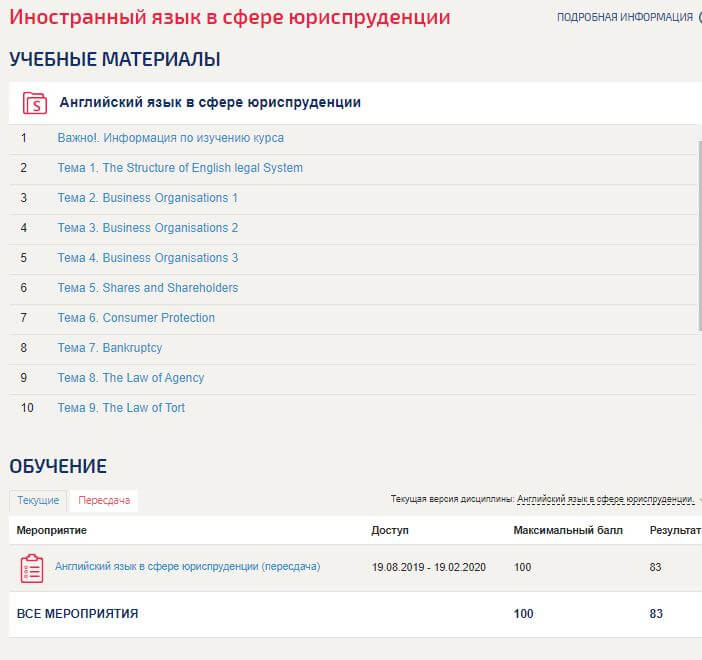This screenshot has height=660, width=702.
Task: Select Тема 4 Business Organisations 3
Action: [148, 258]
